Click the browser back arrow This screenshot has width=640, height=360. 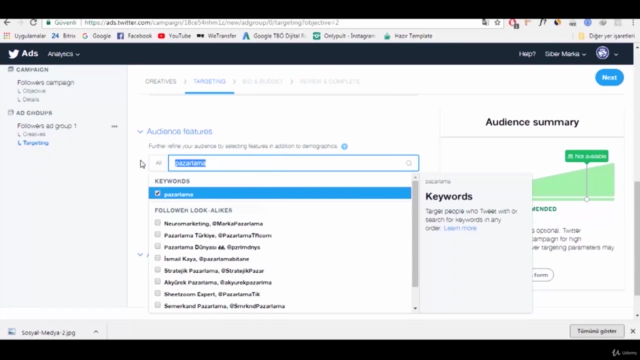[7, 22]
